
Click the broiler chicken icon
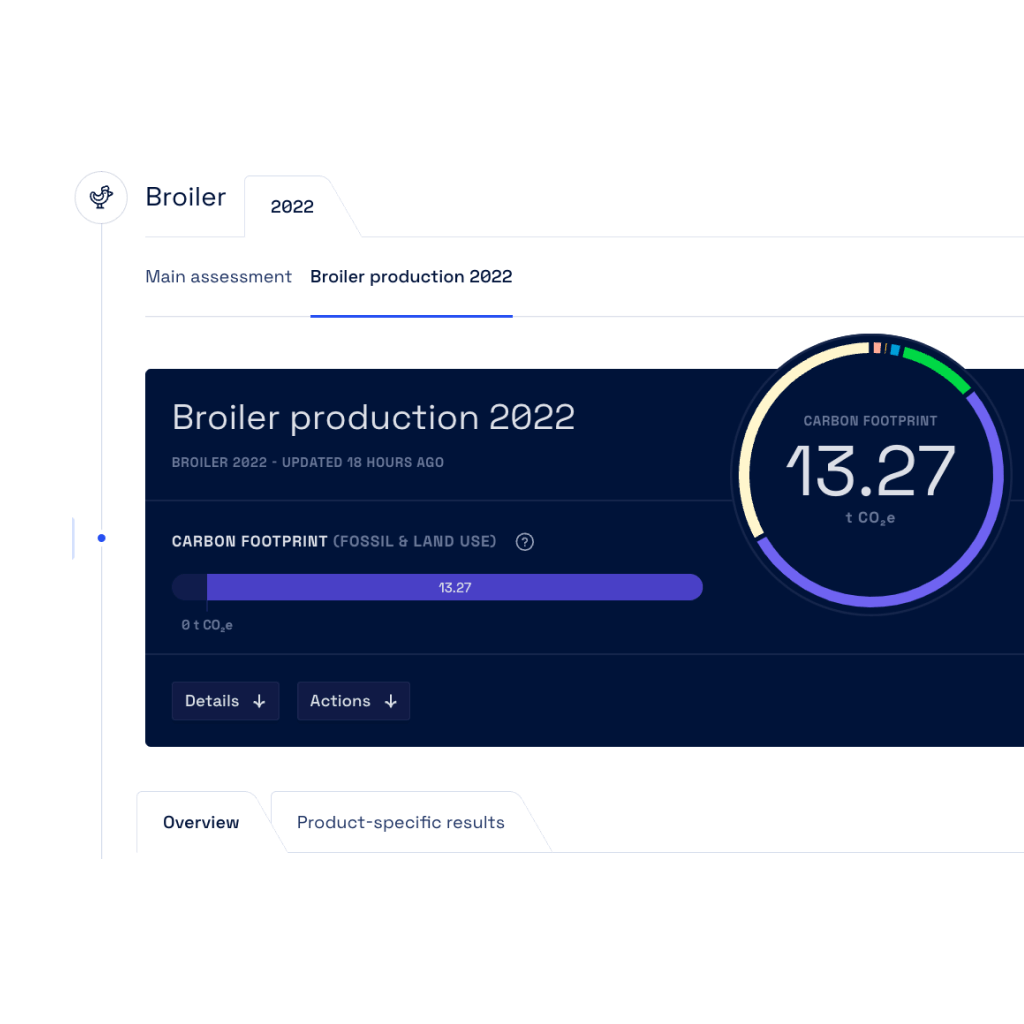click(101, 197)
